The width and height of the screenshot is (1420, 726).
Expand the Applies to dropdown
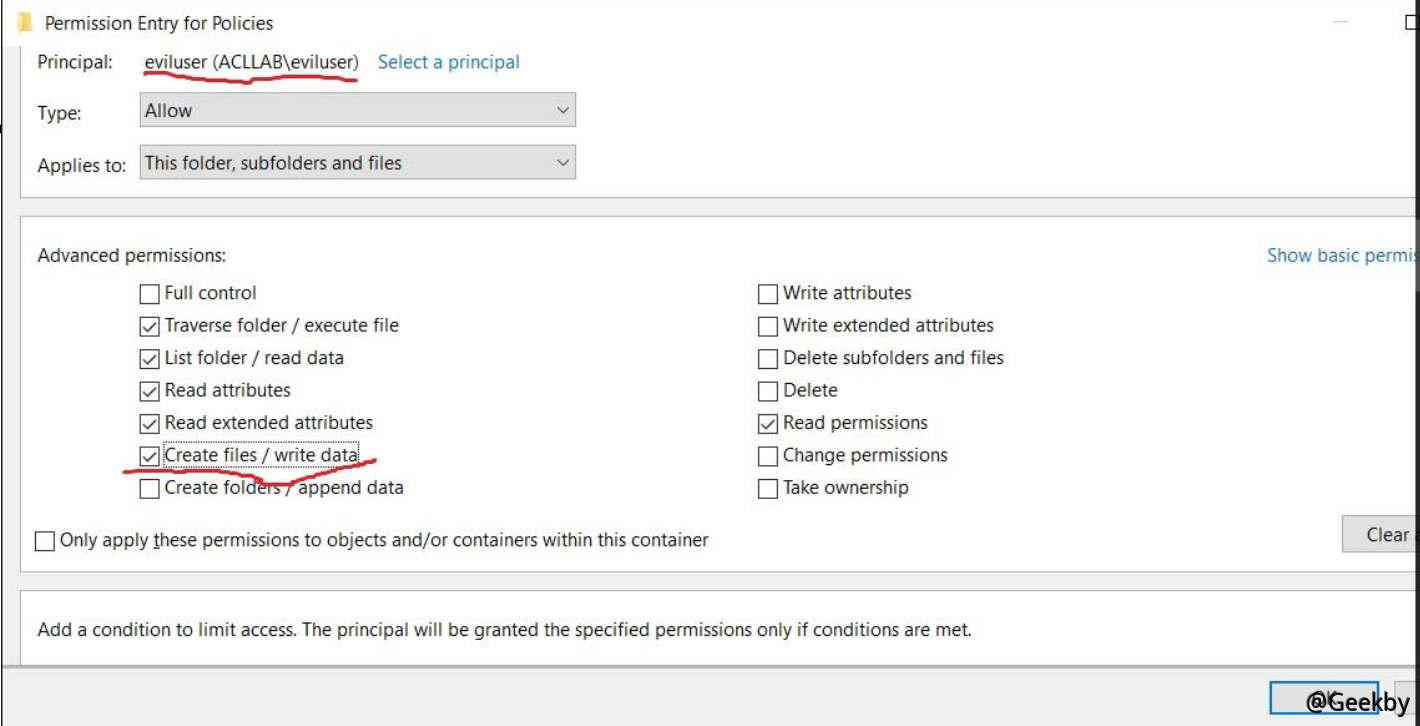click(x=357, y=163)
